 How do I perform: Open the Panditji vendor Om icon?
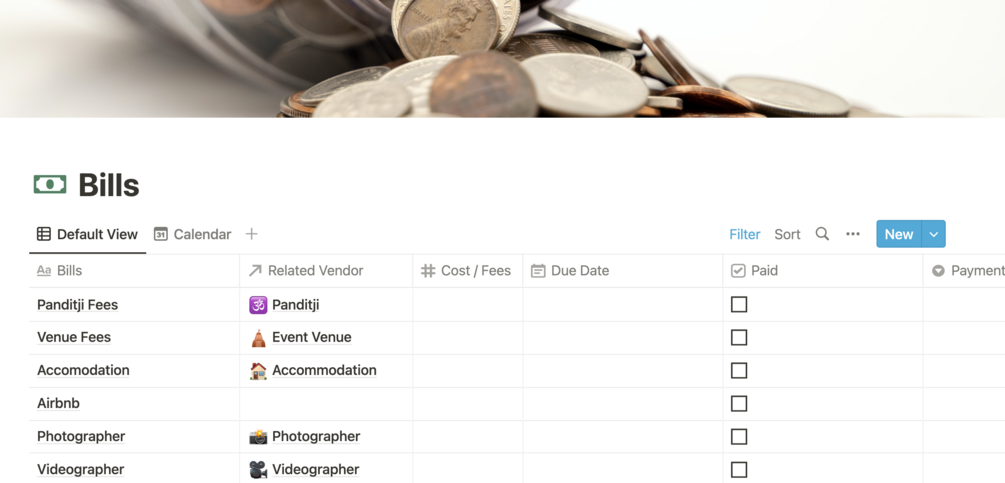point(258,305)
